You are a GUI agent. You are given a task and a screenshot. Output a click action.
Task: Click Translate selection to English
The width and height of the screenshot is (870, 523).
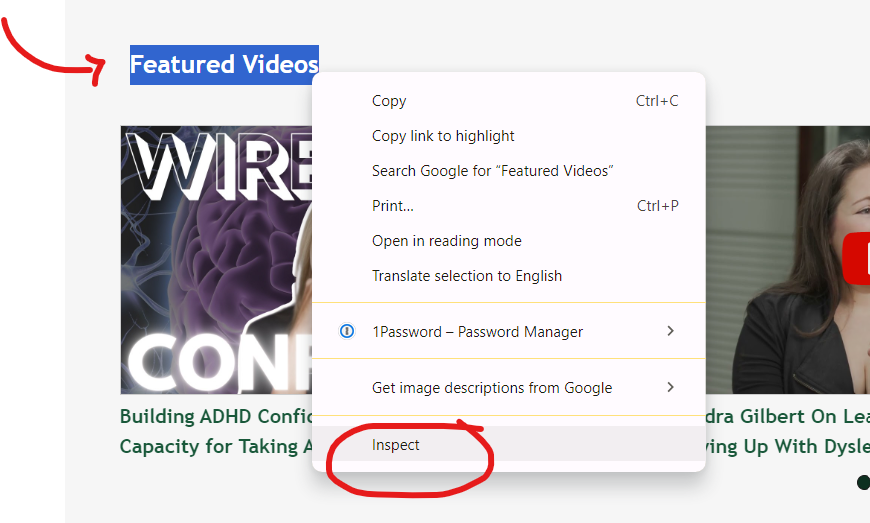click(466, 276)
